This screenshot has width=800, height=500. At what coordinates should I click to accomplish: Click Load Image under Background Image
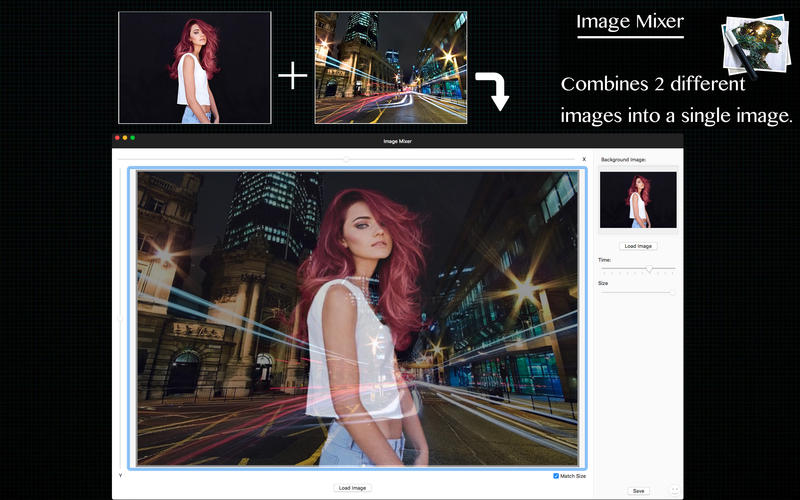(637, 245)
